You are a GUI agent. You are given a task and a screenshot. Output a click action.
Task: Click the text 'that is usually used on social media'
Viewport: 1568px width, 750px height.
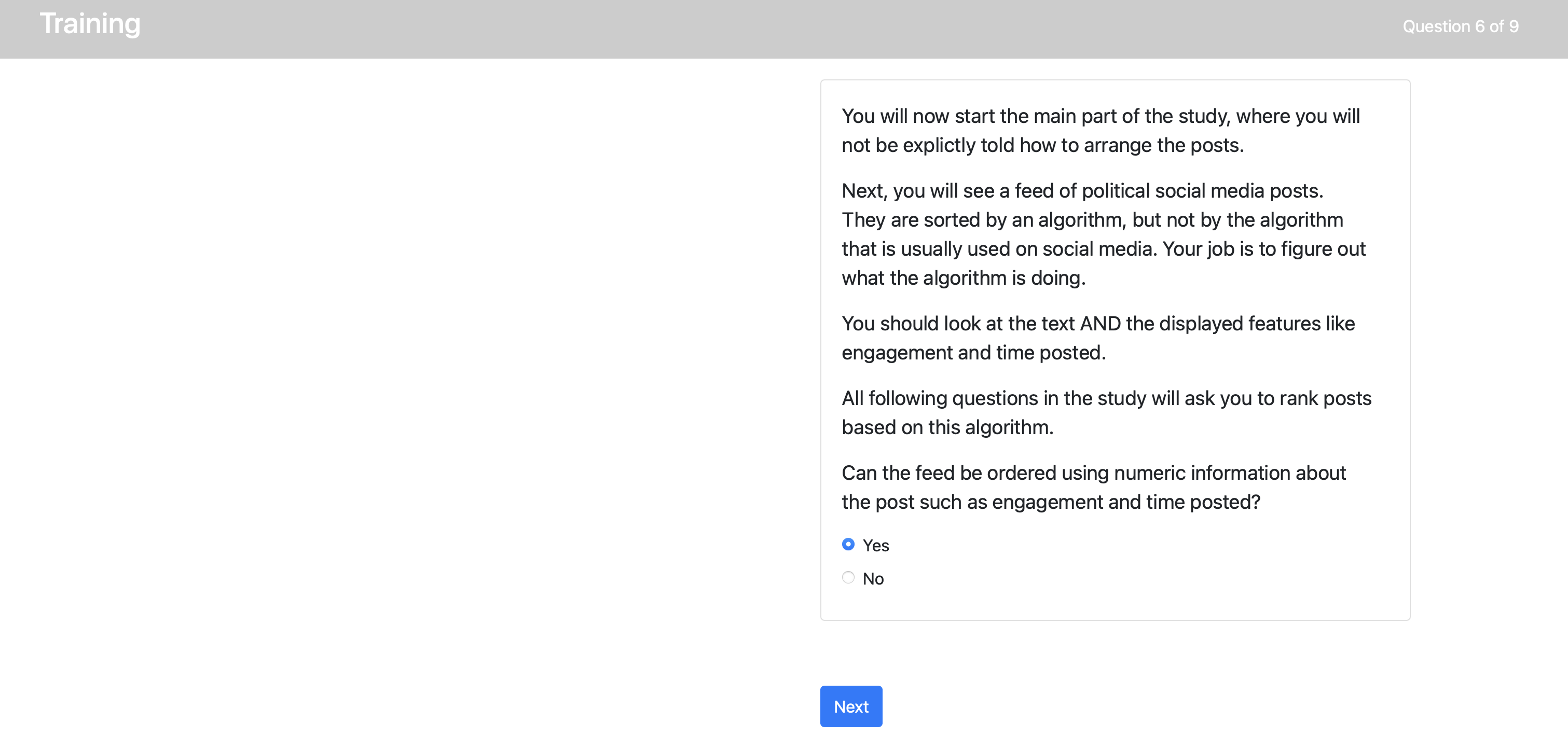pyautogui.click(x=998, y=249)
